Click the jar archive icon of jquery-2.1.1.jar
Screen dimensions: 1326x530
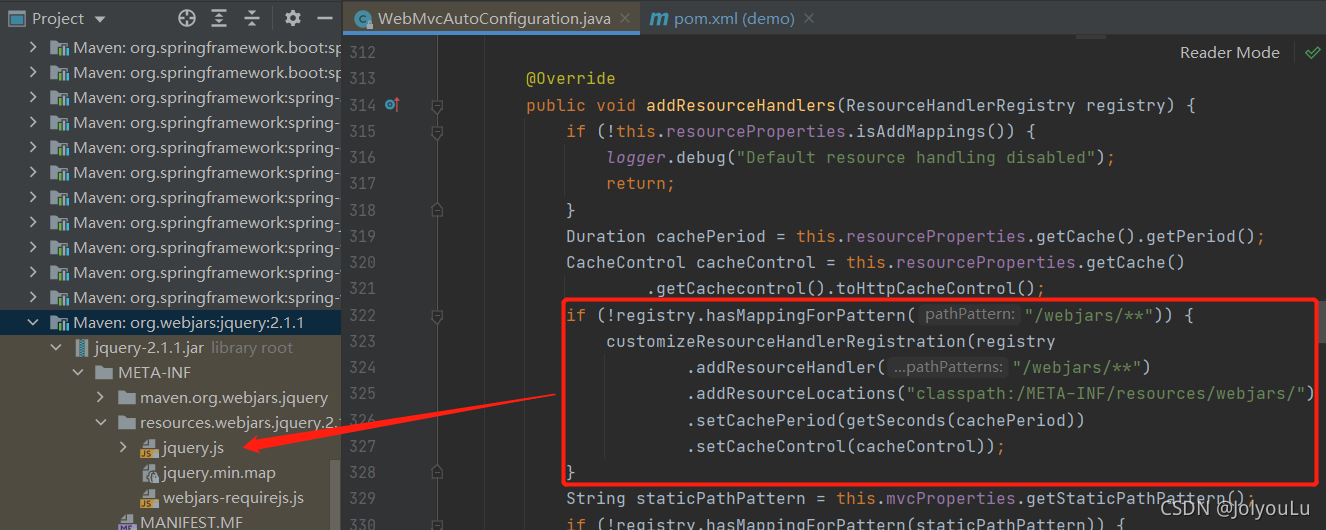pos(81,348)
